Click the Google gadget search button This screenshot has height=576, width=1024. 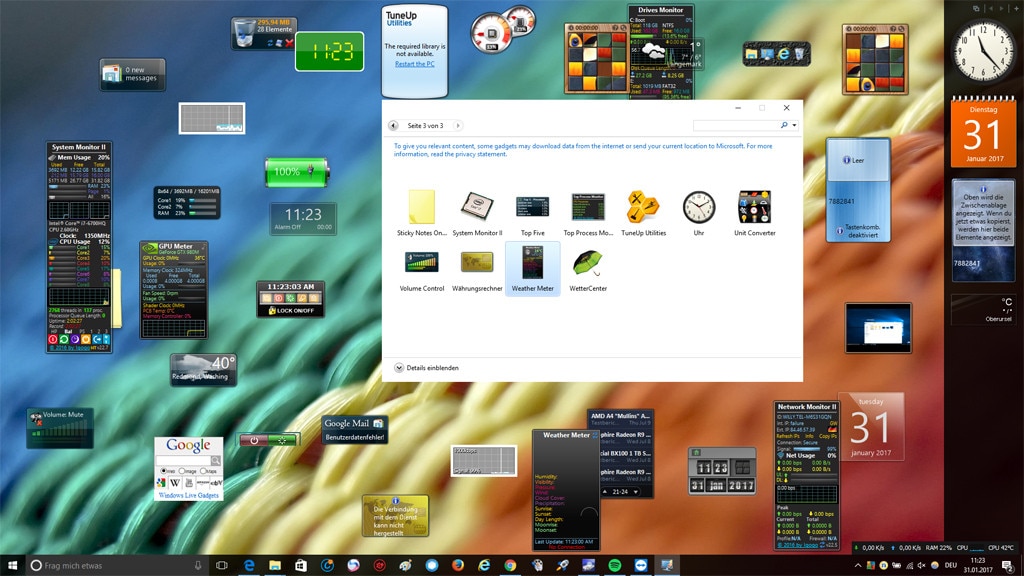216,460
